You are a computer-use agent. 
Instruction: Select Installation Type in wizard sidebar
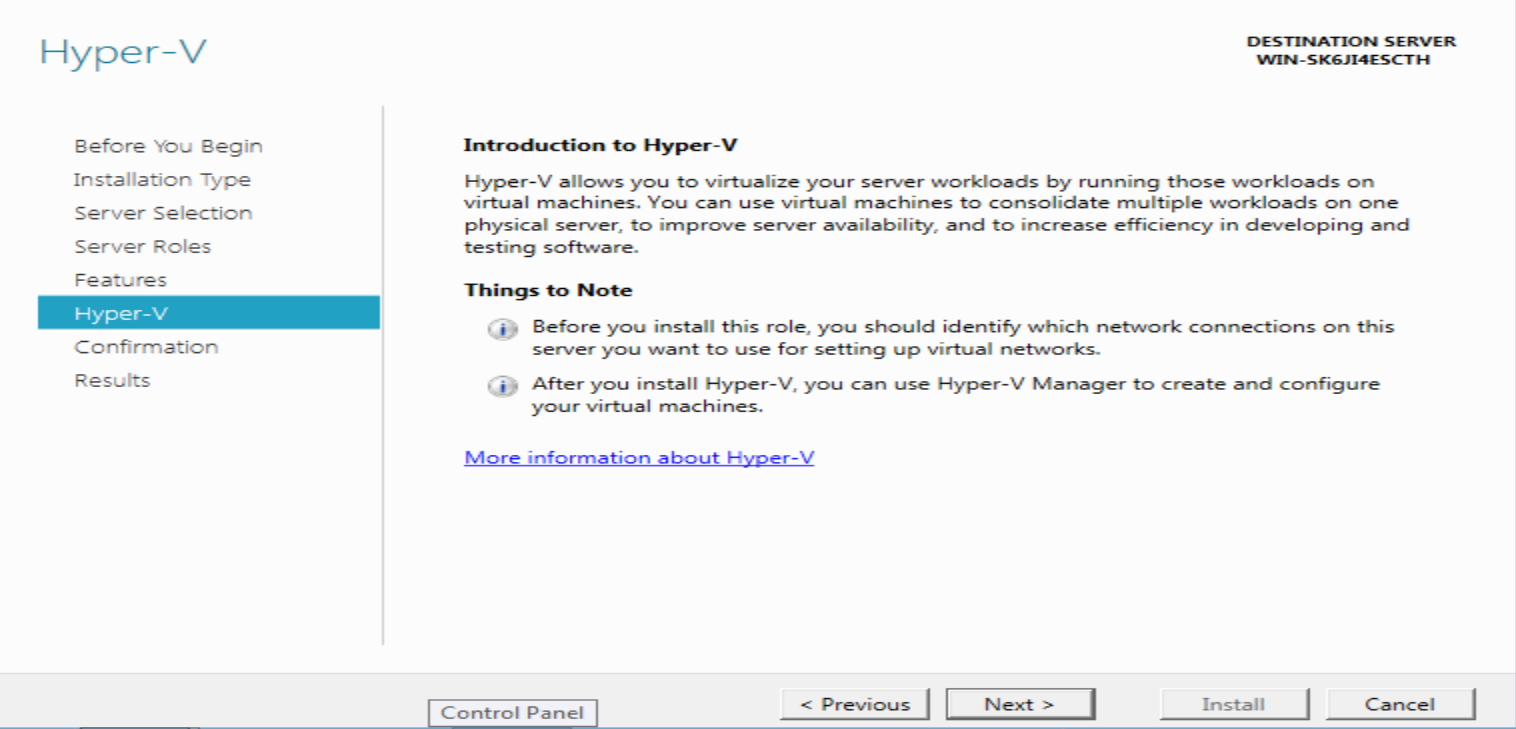pyautogui.click(x=162, y=180)
